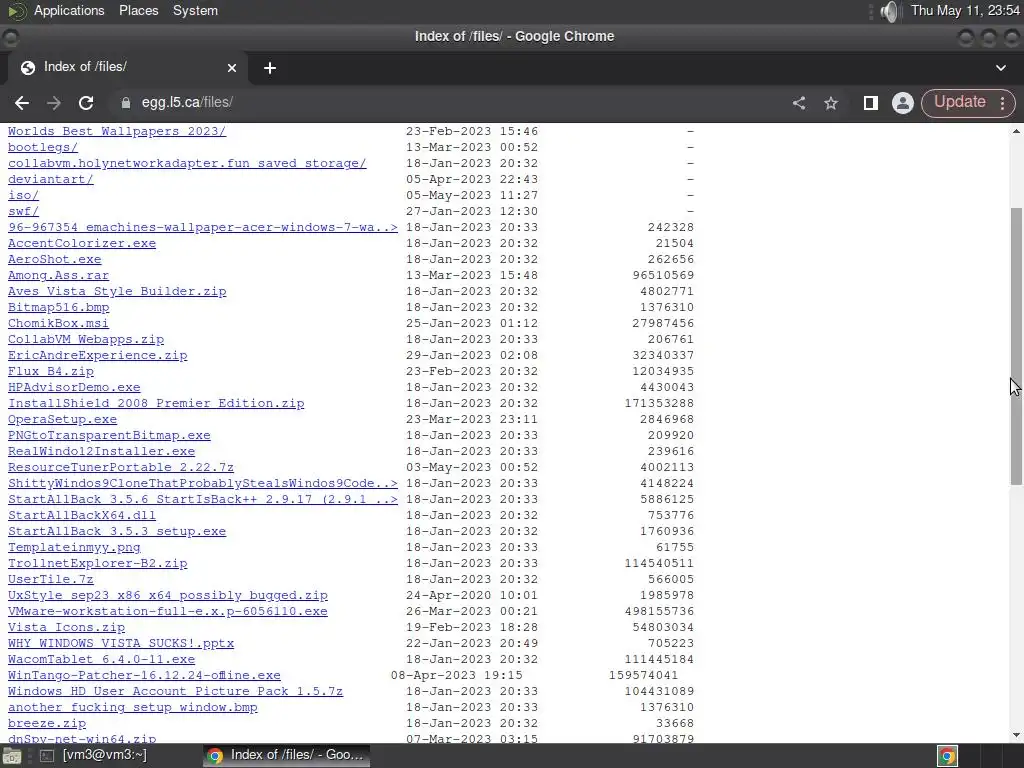This screenshot has height=768, width=1024.
Task: Open Chrome's three-dot menu
Action: tap(1002, 103)
